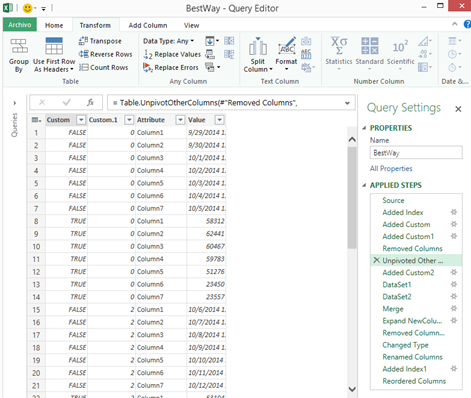The image size is (471, 398).
Task: Click table corner menu icon
Action: (x=36, y=120)
